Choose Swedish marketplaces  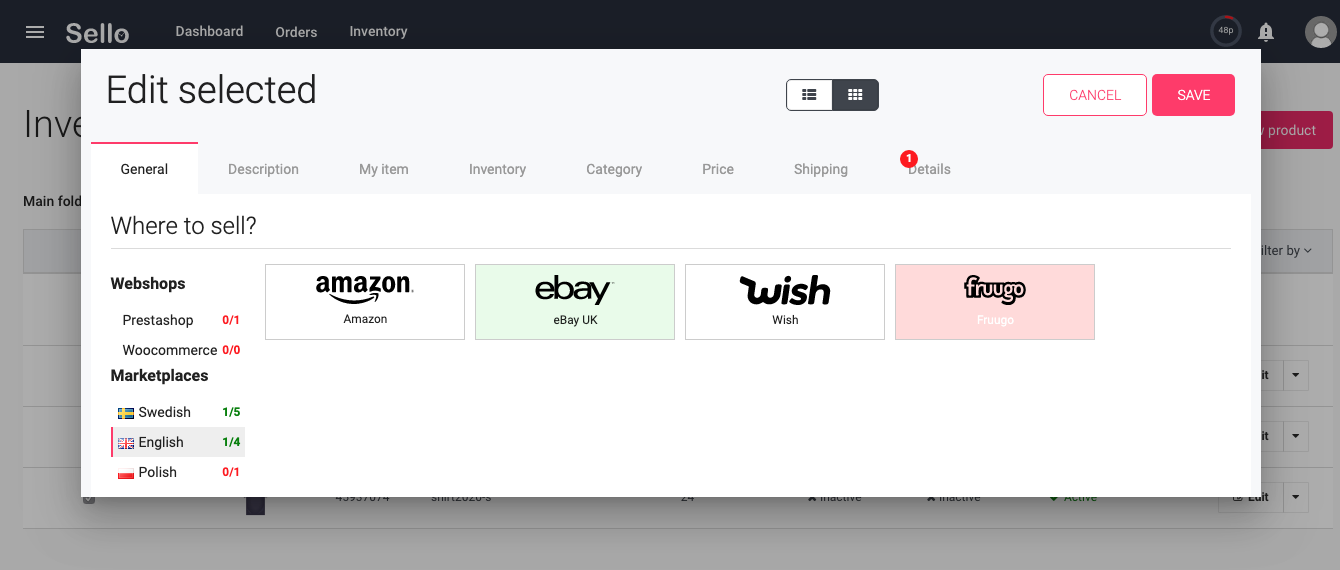coord(178,412)
